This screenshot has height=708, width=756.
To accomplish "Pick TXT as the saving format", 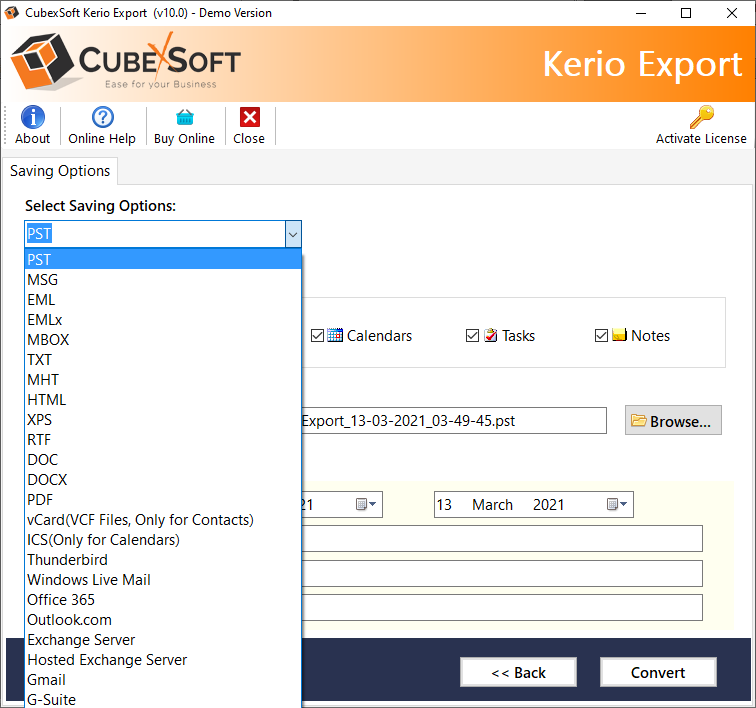I will pos(163,360).
